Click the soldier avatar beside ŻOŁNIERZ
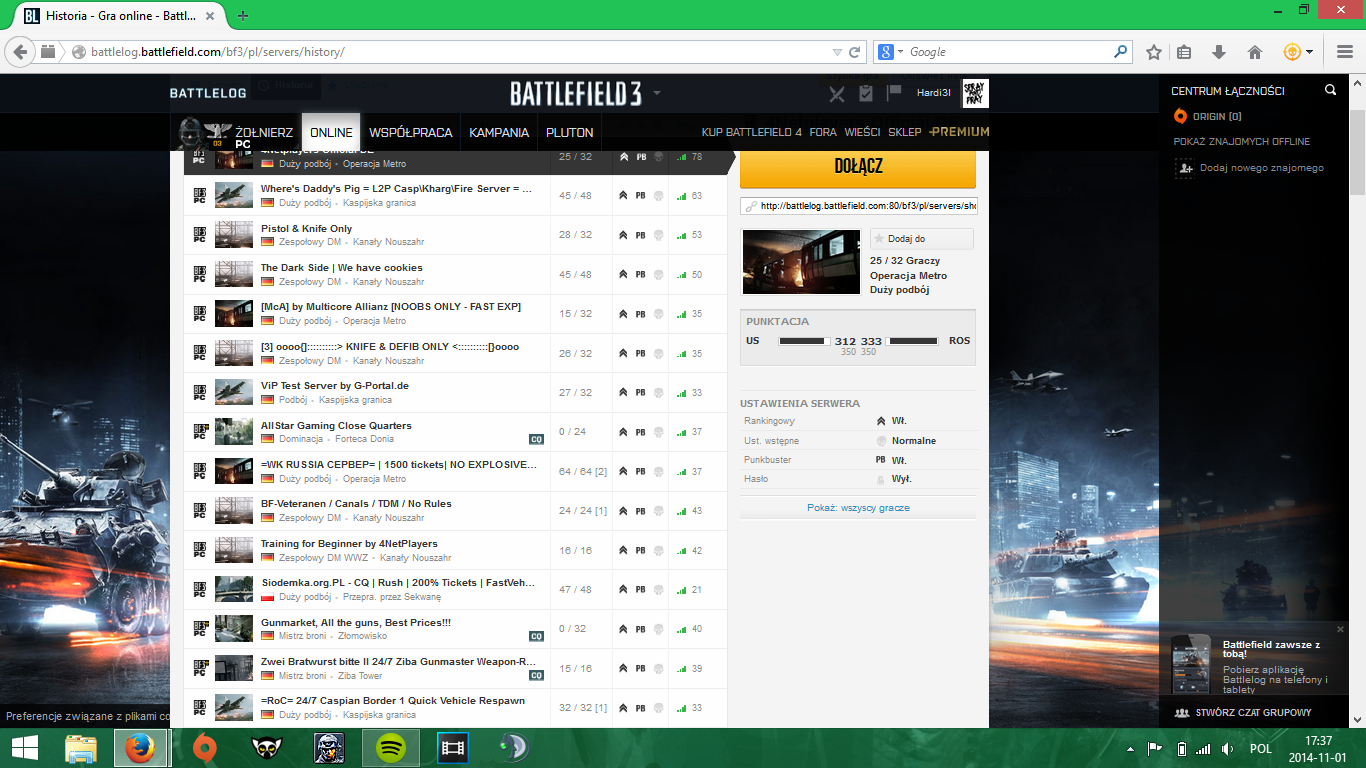The width and height of the screenshot is (1366, 768). click(190, 132)
